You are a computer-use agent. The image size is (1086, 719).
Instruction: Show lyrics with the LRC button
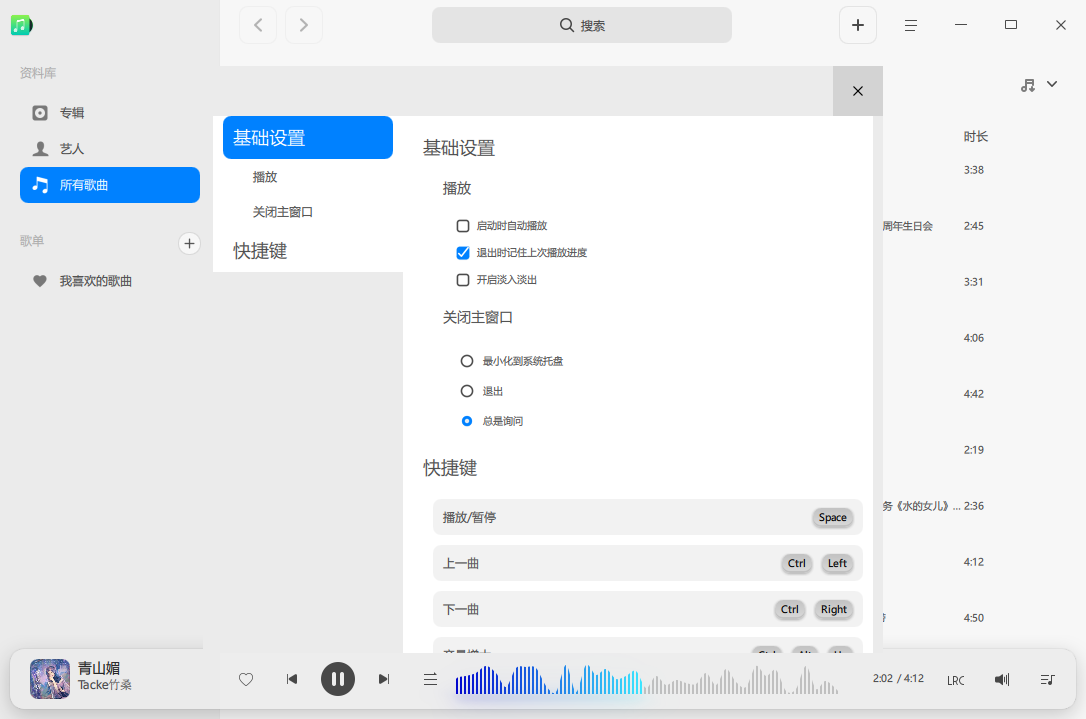956,680
